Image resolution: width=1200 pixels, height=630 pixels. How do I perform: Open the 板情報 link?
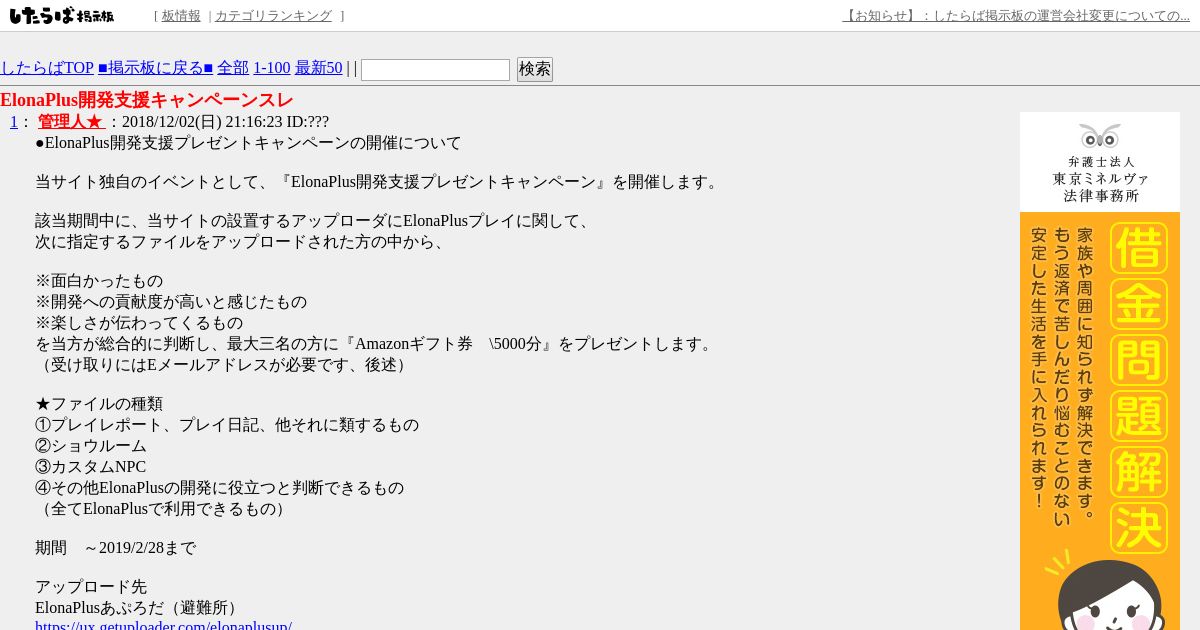181,16
